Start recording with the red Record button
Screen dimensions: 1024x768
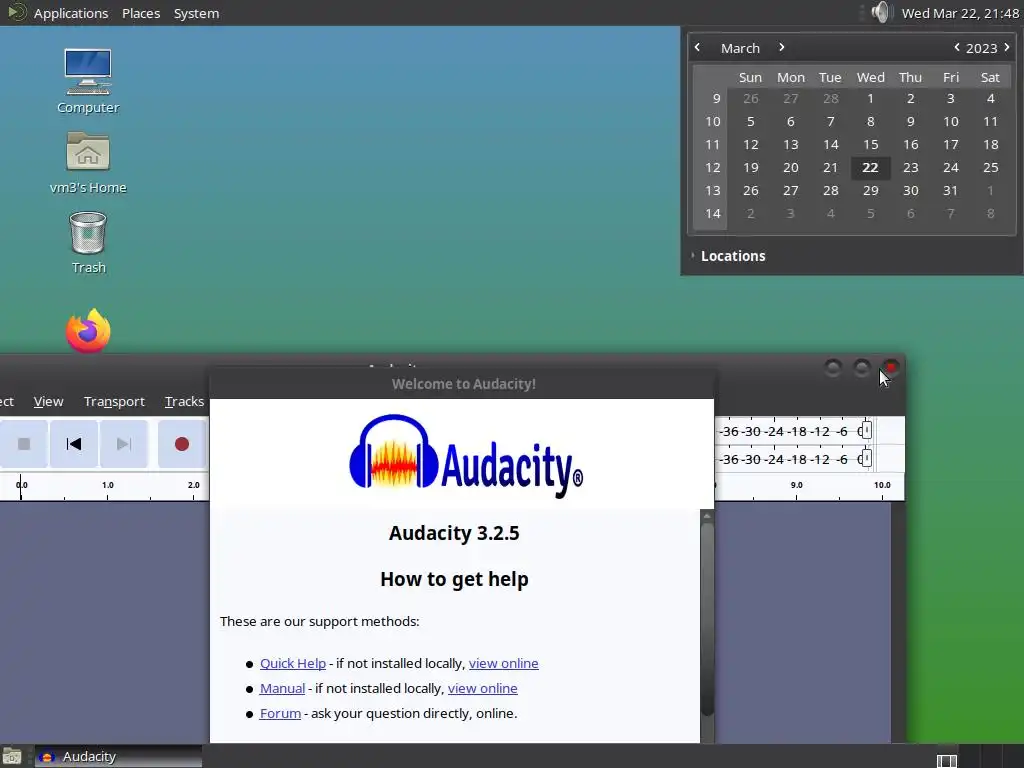182,444
